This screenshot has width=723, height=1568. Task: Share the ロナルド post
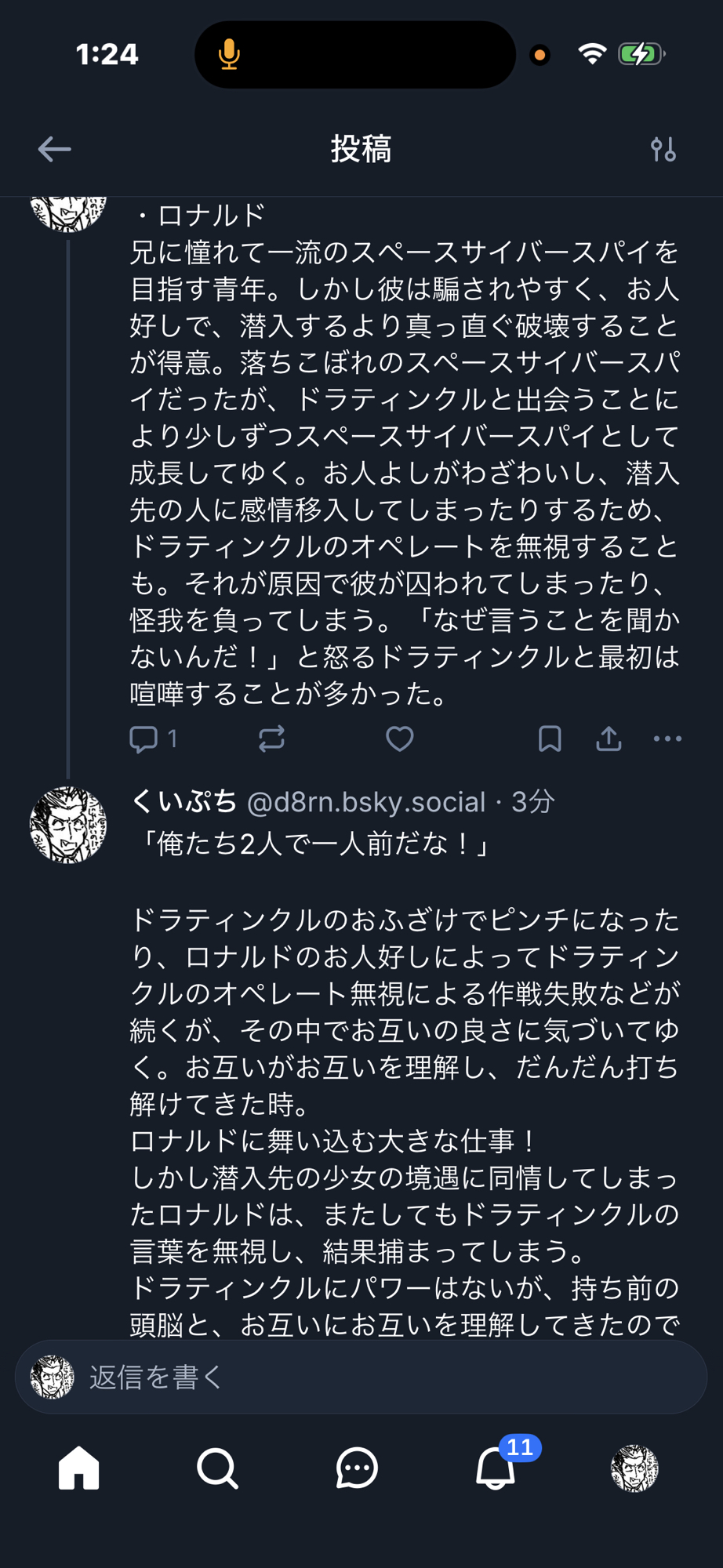tap(609, 739)
